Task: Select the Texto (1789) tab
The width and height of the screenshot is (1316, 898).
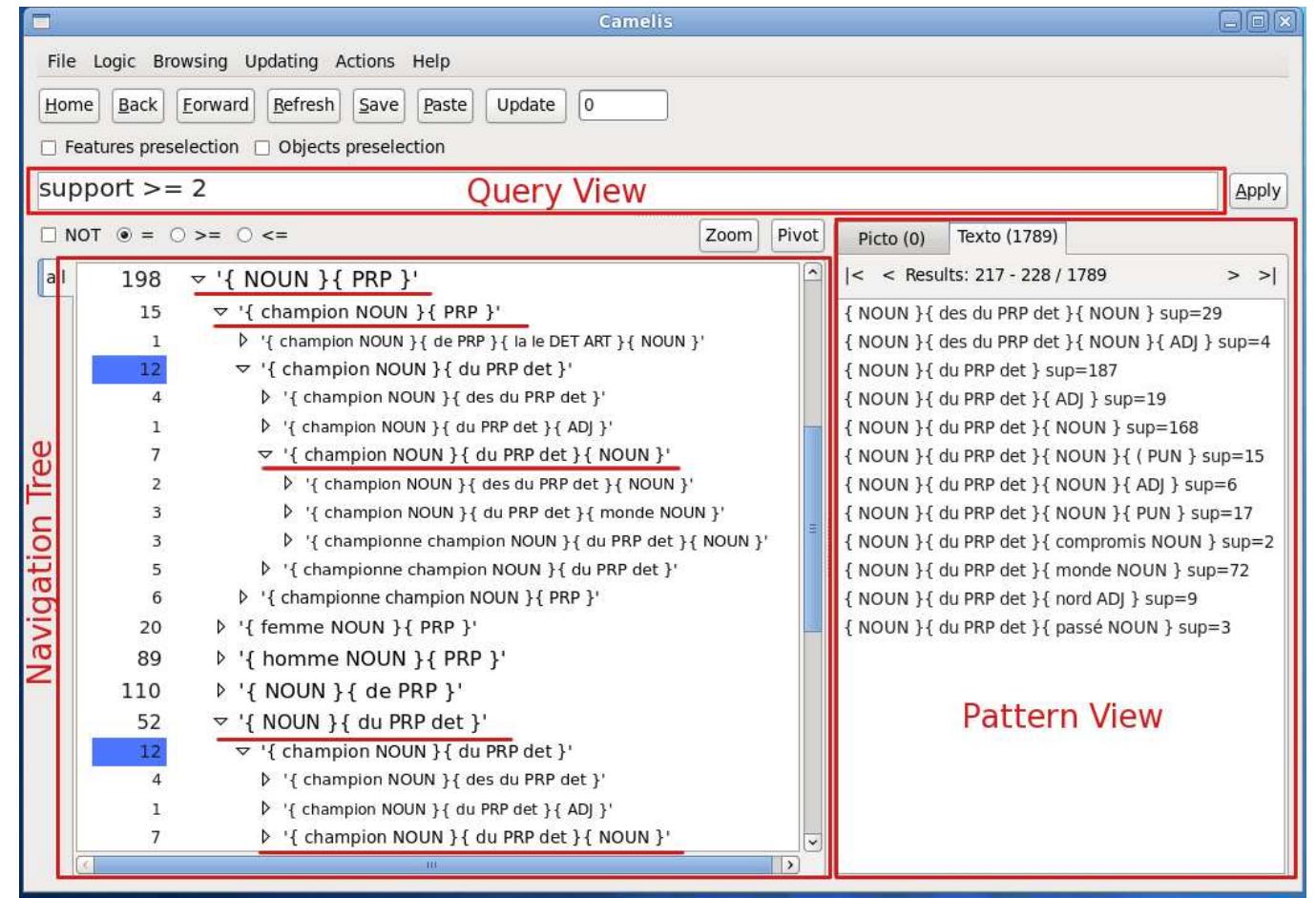Action: pos(1007,237)
